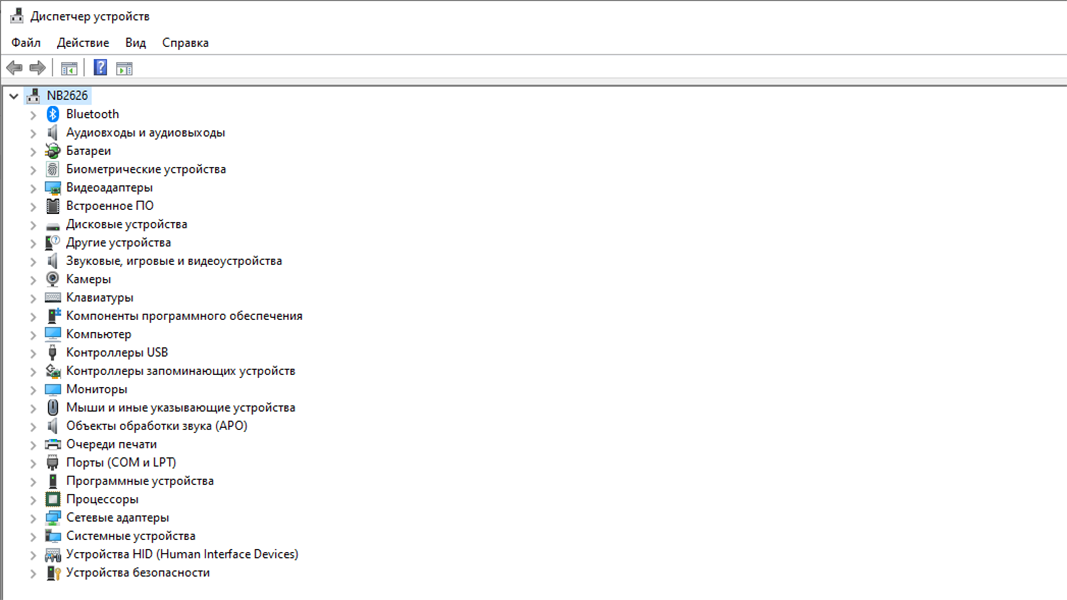Open the Файл menu
Image resolution: width=1067 pixels, height=600 pixels.
pos(26,43)
